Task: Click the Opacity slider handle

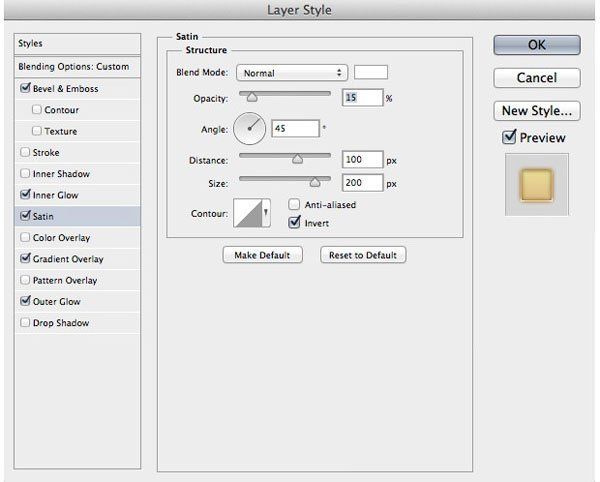Action: coord(252,98)
